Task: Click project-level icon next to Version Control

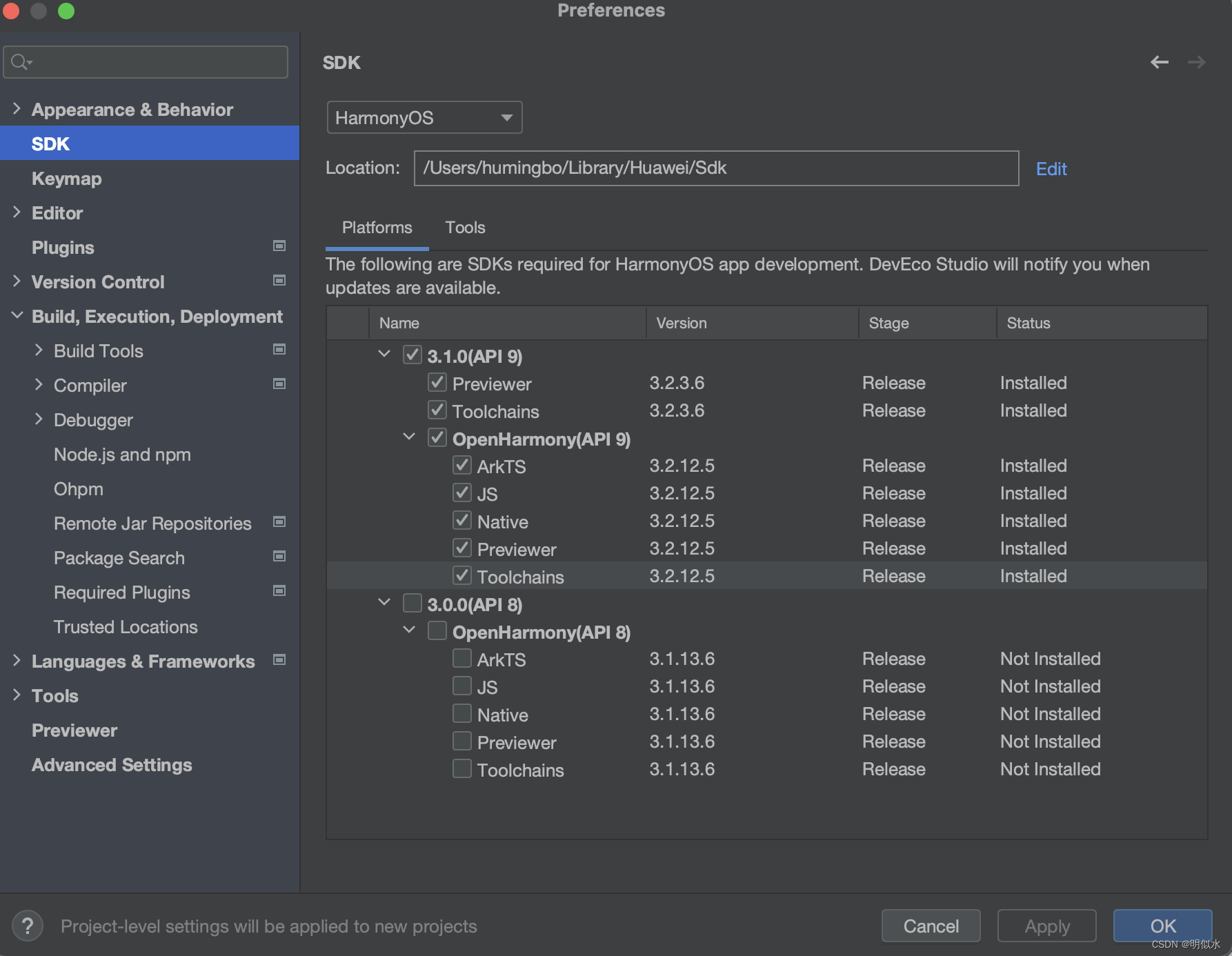Action: point(279,281)
